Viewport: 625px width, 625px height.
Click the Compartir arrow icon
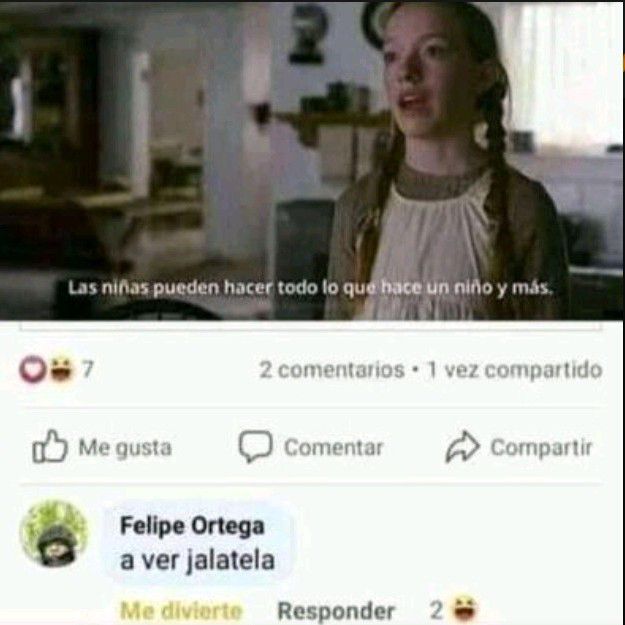(x=462, y=446)
